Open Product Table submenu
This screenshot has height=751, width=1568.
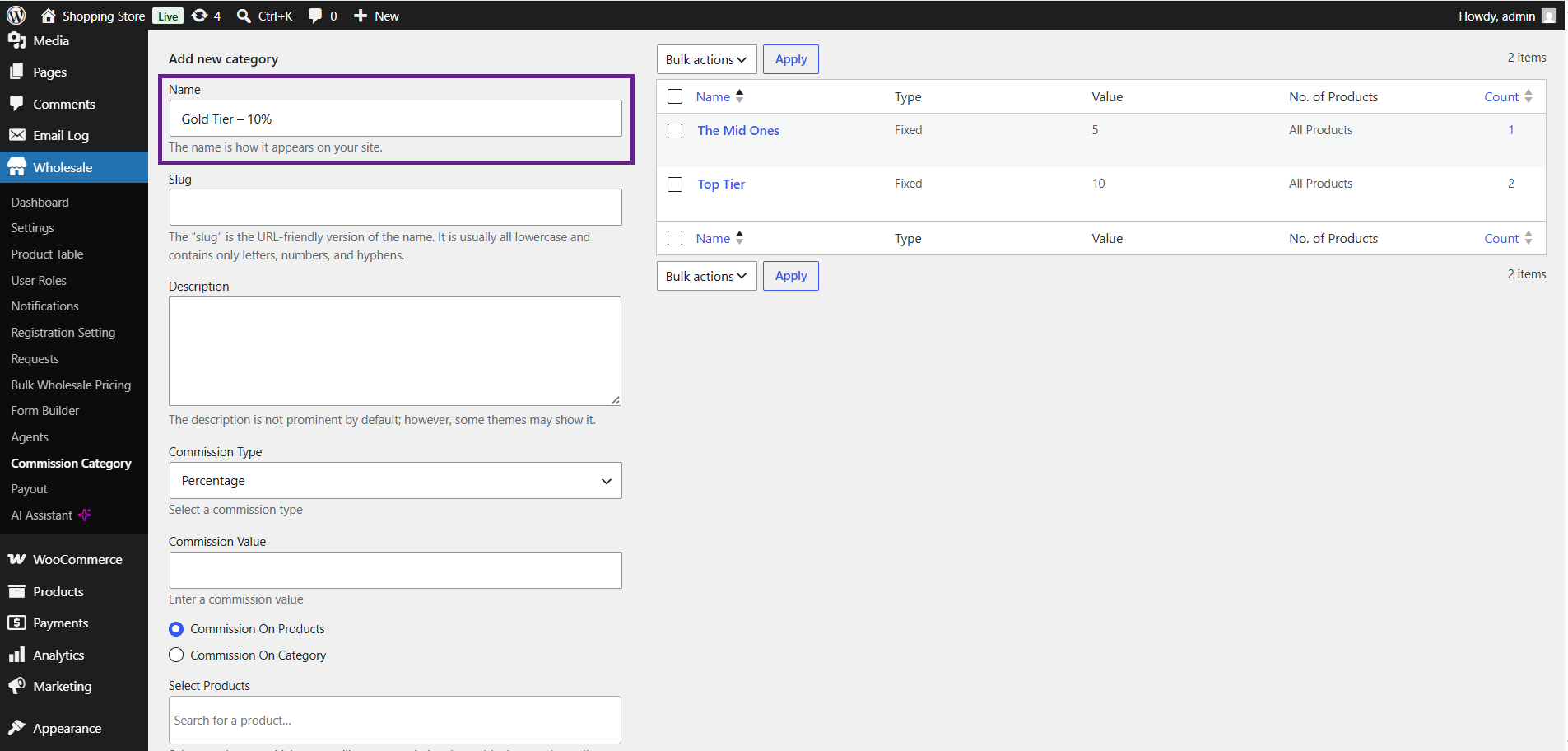[47, 254]
